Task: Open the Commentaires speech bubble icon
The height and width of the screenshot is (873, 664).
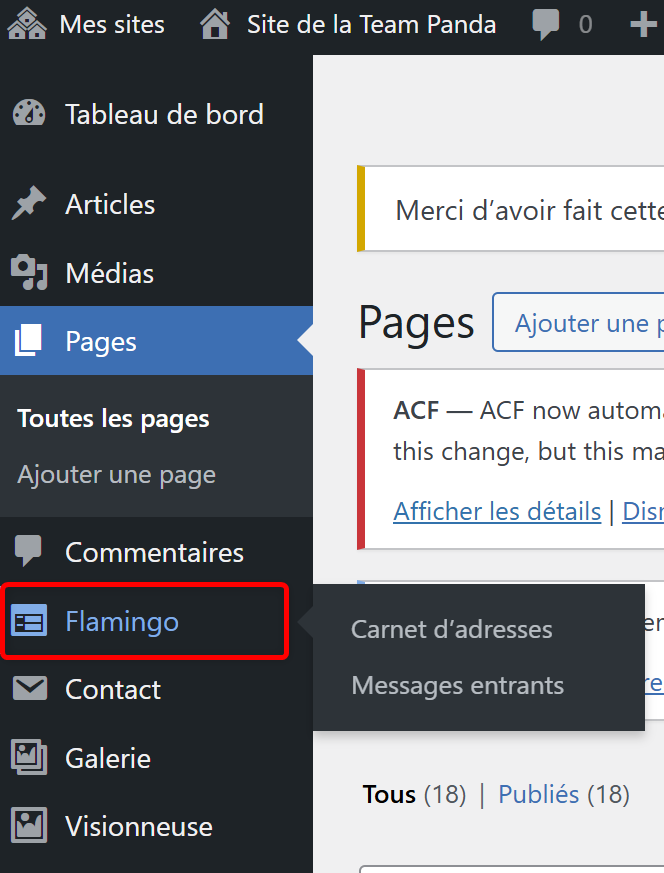Action: 28,551
